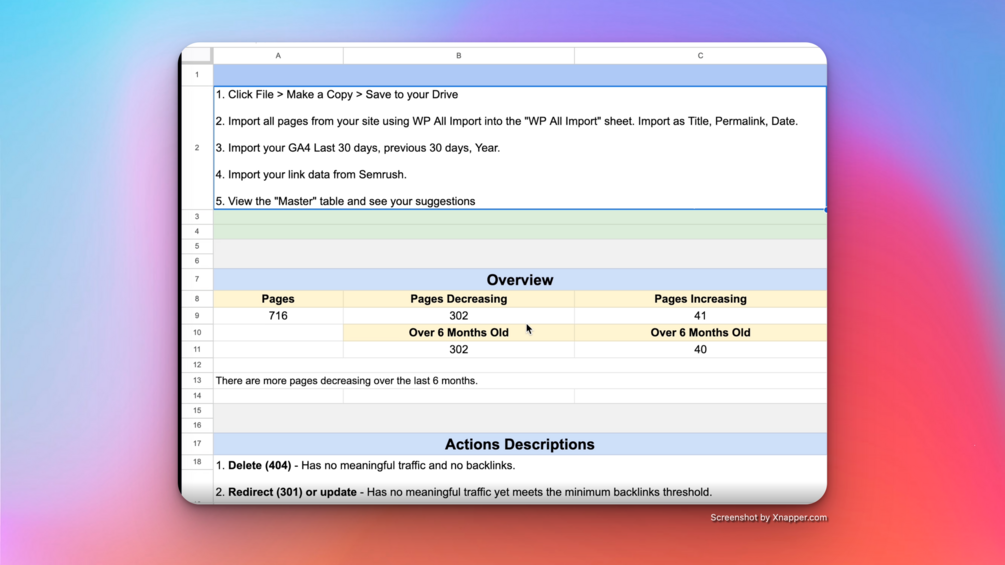Viewport: 1005px width, 565px height.
Task: Click the 'Pages Increasing' header cell
Action: [700, 299]
